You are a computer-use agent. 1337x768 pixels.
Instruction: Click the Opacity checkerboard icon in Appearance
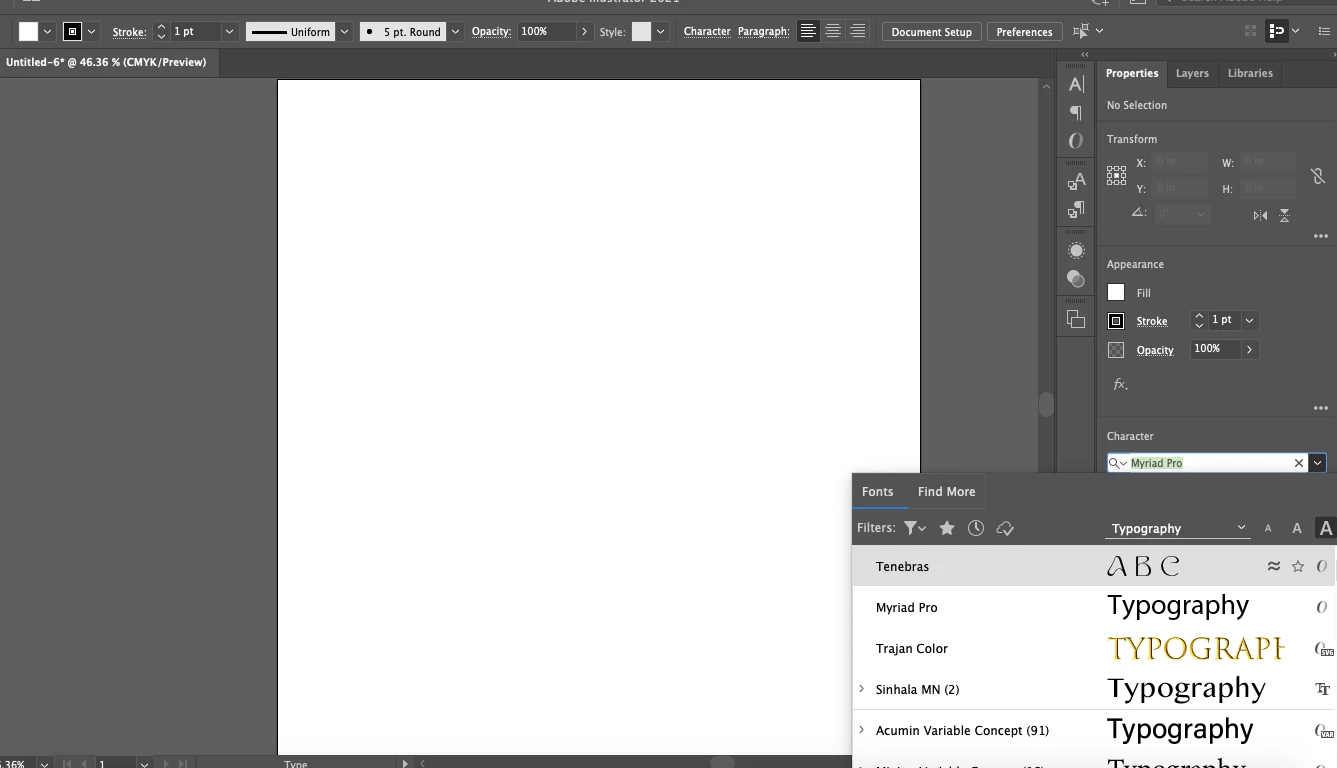click(x=1116, y=350)
